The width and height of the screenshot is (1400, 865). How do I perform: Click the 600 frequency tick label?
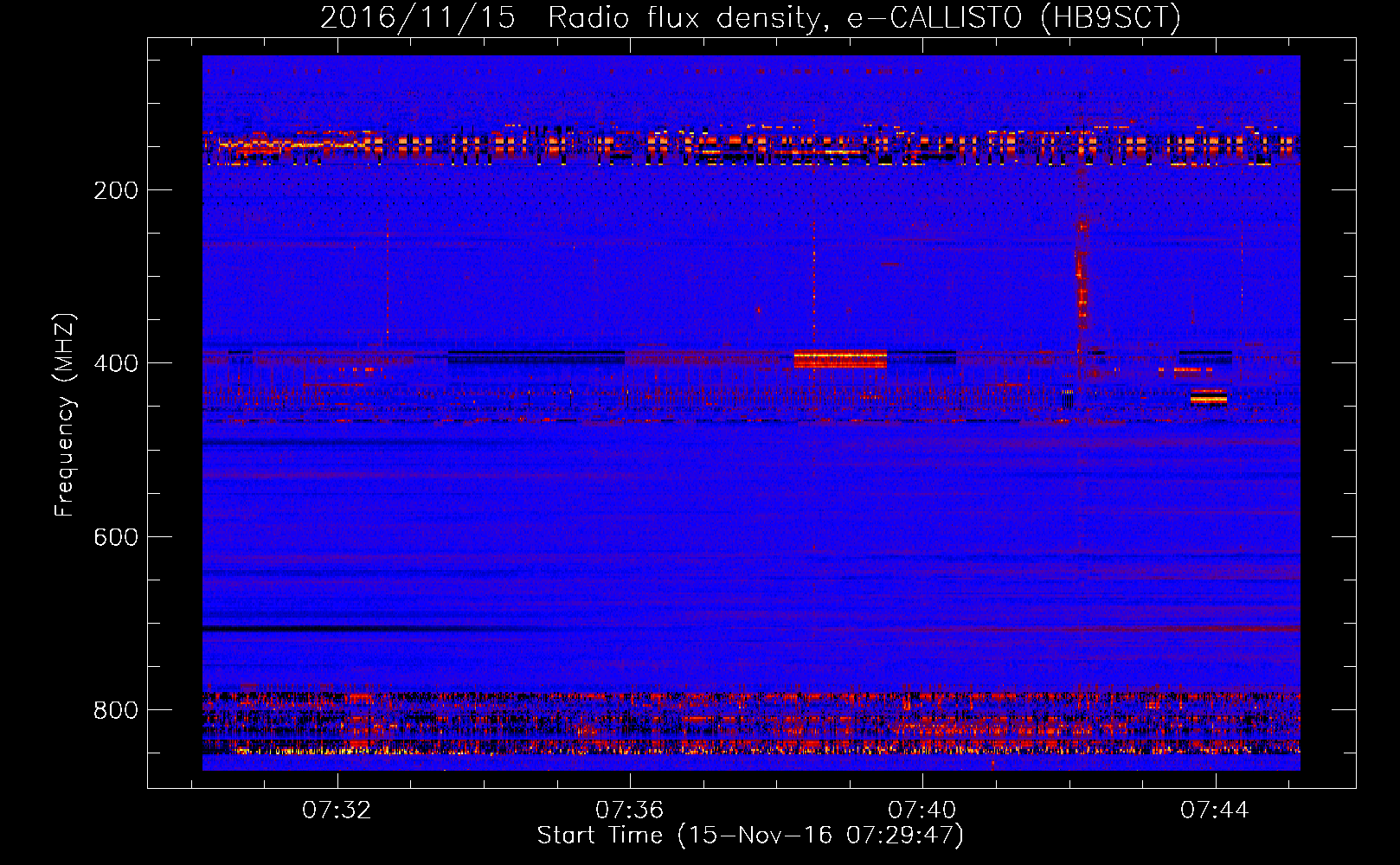coord(116,537)
